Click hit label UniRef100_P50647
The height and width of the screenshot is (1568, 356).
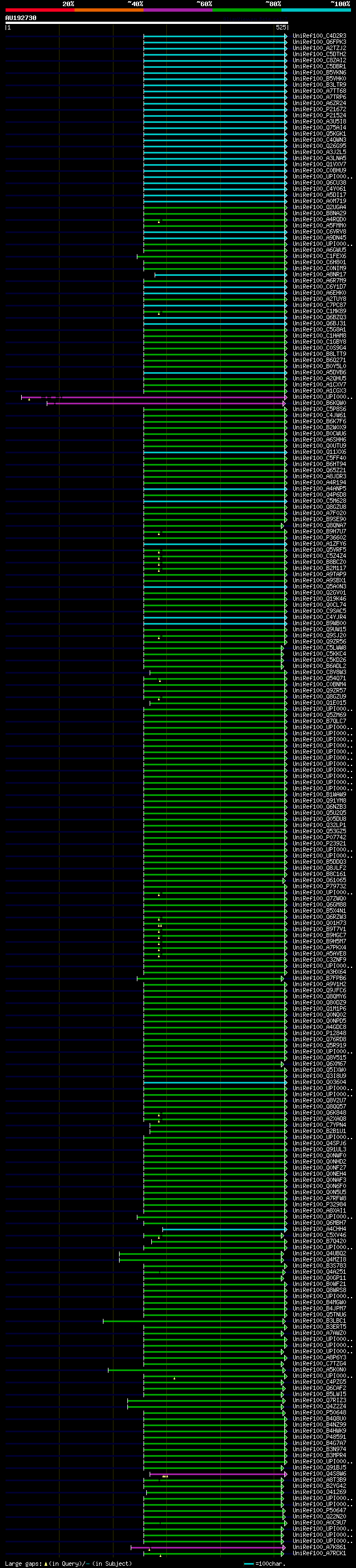pos(319,1511)
